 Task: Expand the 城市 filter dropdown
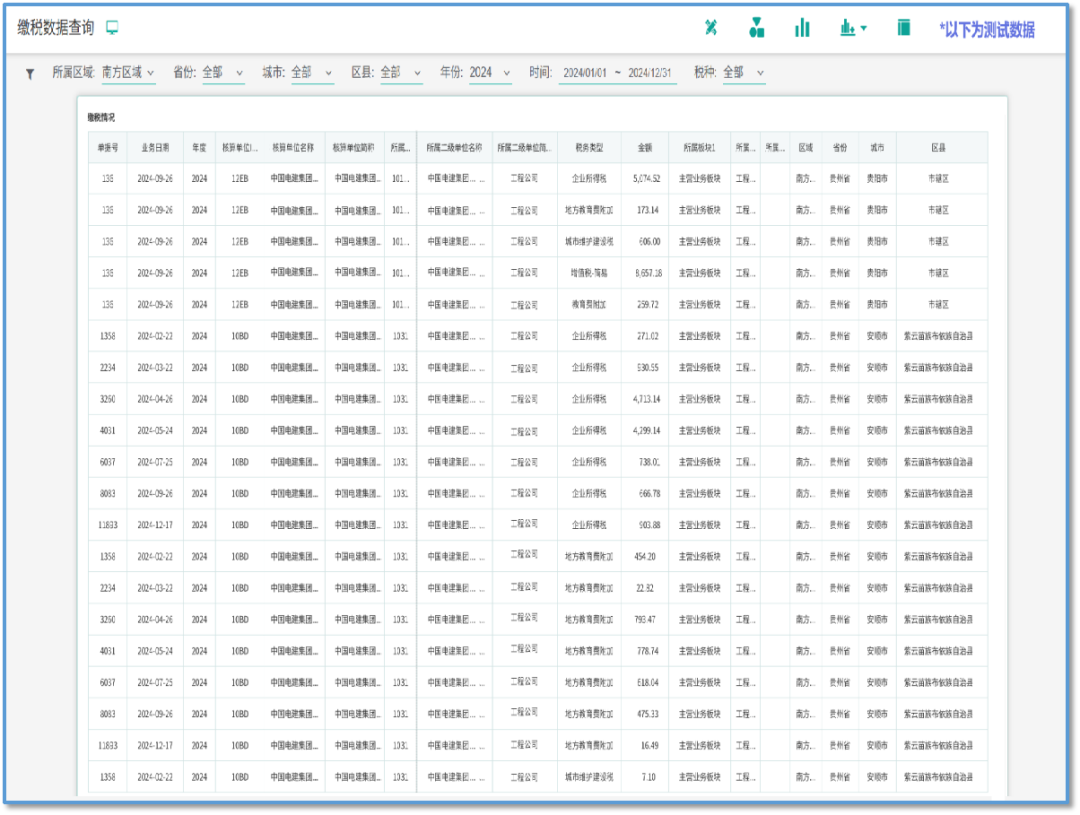pos(312,72)
